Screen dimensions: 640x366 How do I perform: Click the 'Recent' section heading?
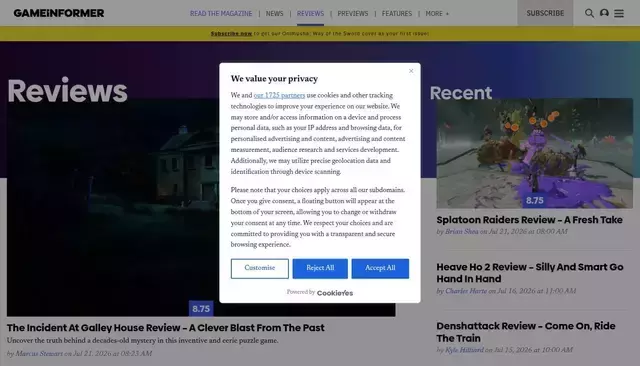click(461, 93)
